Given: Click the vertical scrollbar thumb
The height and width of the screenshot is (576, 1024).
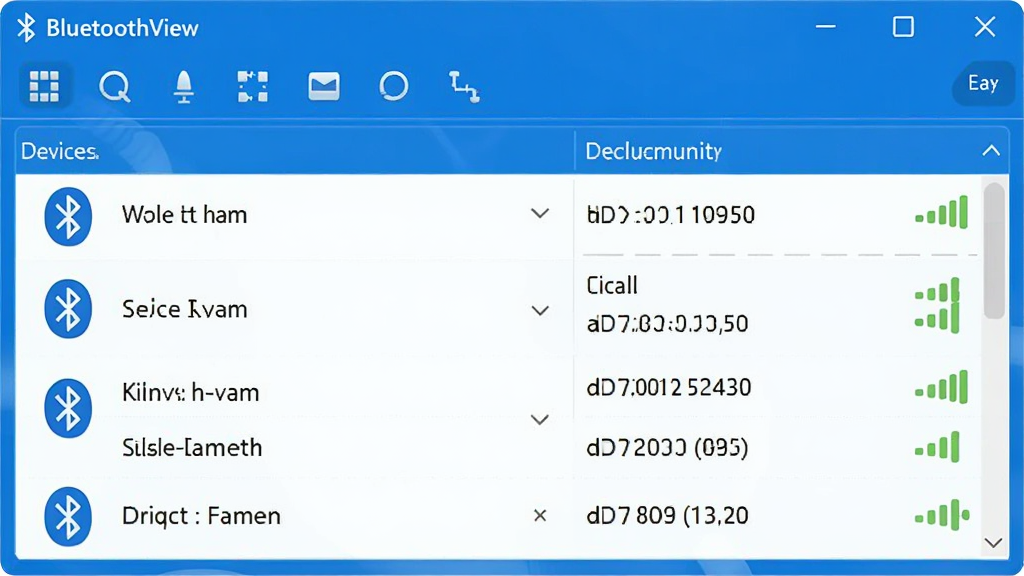Looking at the screenshot, I should [994, 251].
